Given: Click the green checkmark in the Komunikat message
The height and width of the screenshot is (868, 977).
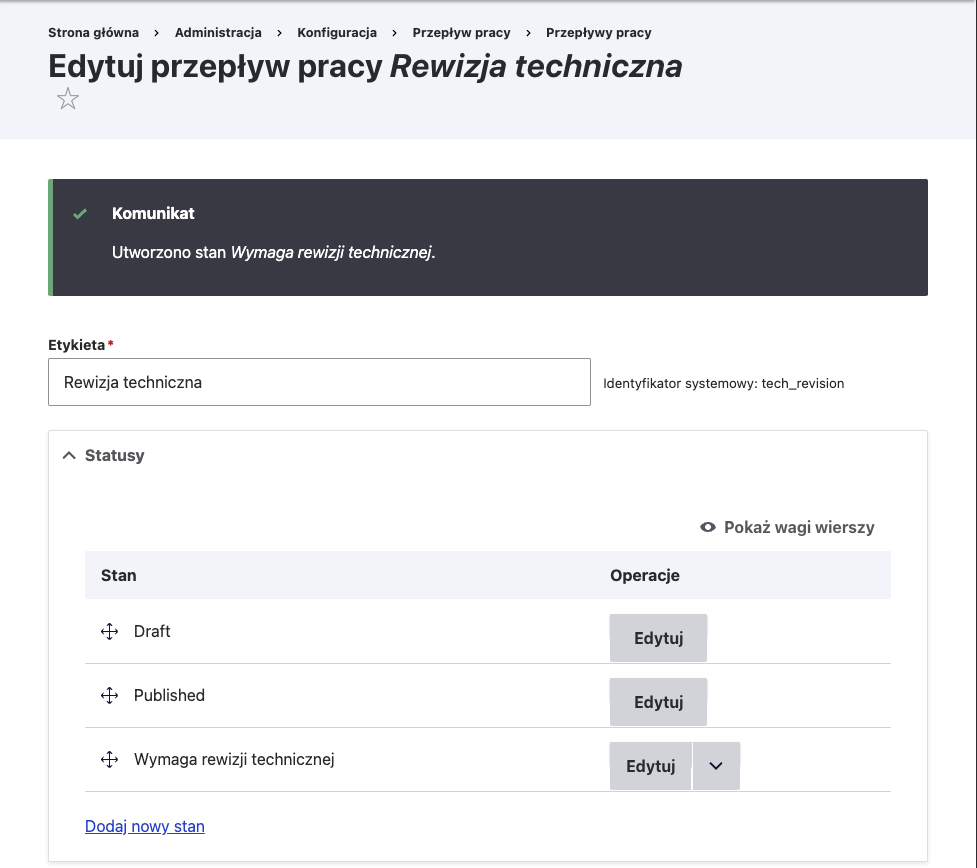Looking at the screenshot, I should point(81,213).
